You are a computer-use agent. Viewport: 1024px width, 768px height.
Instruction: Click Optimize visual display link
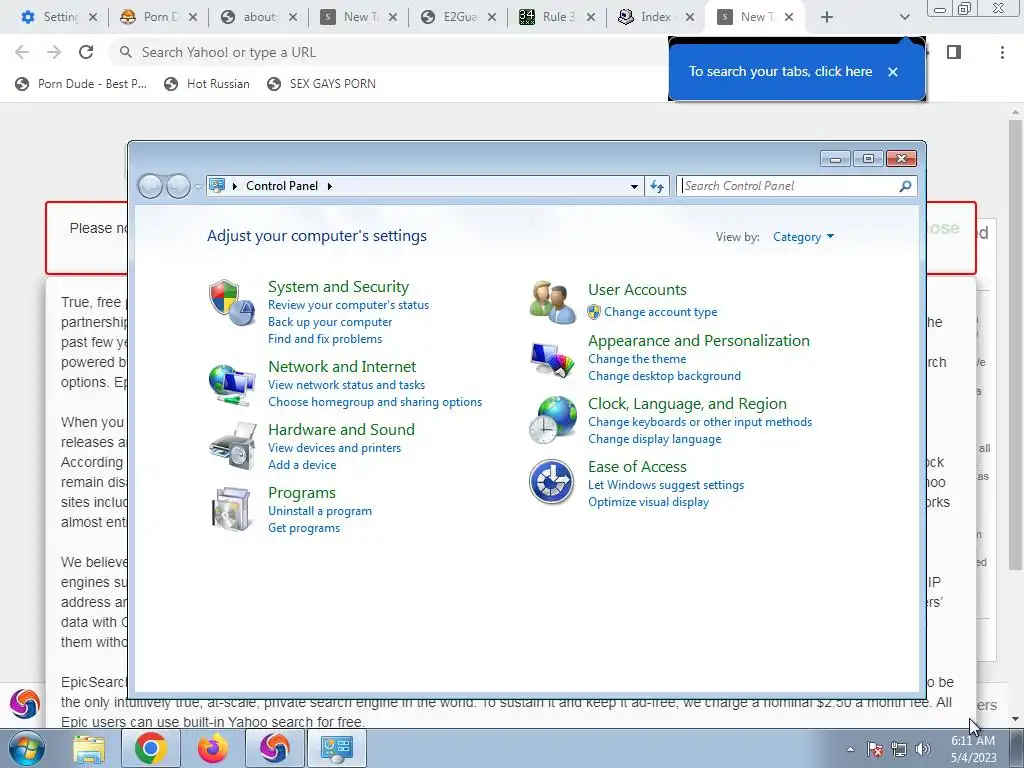[x=648, y=502]
